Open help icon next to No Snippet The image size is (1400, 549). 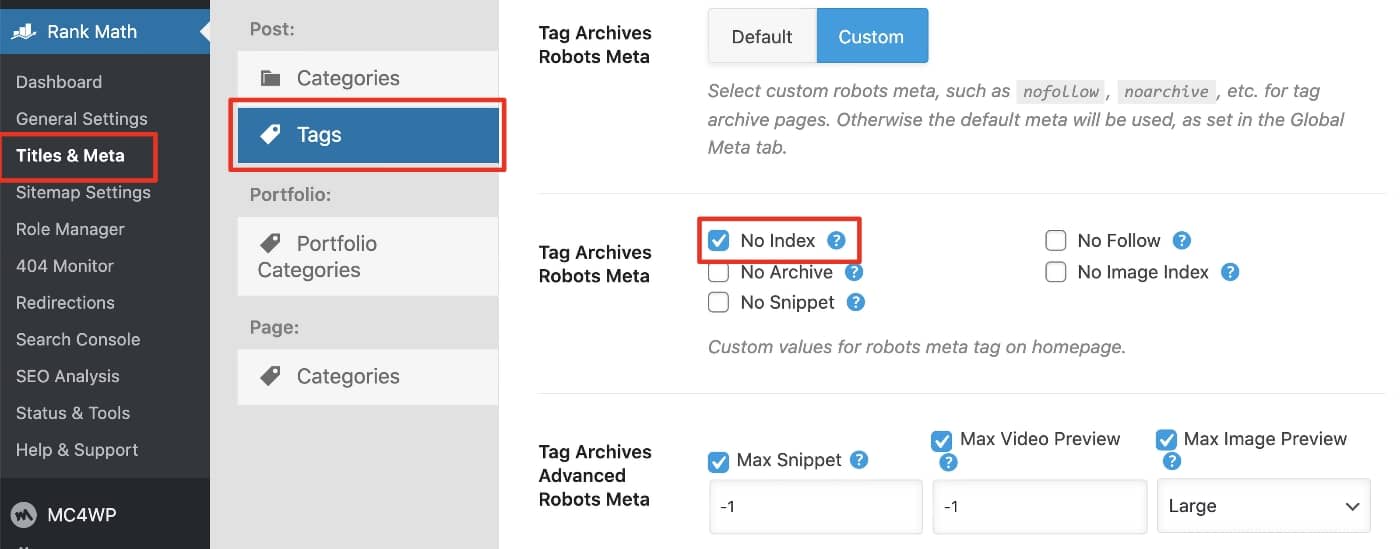(856, 302)
